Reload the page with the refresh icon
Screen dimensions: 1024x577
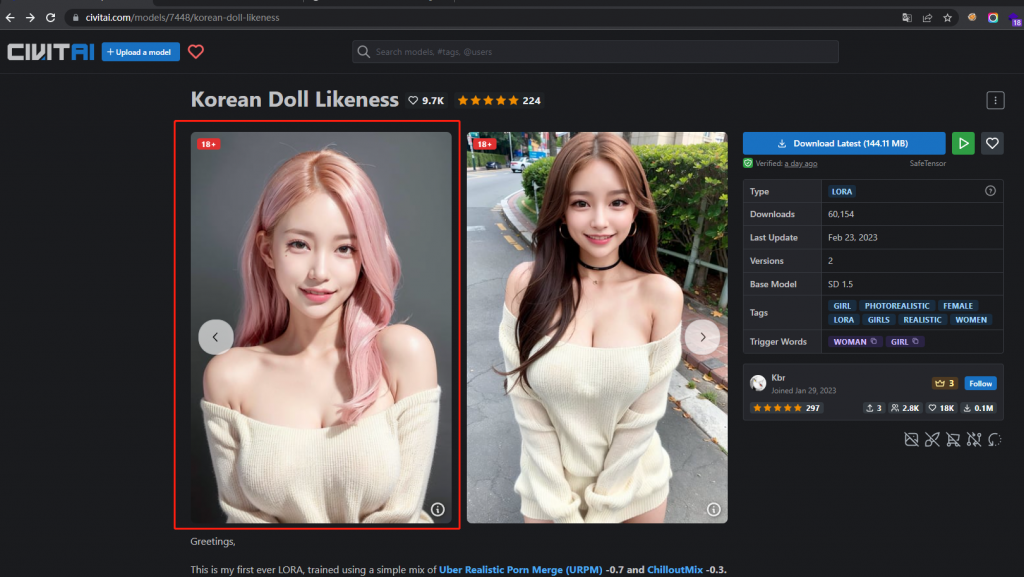(50, 18)
